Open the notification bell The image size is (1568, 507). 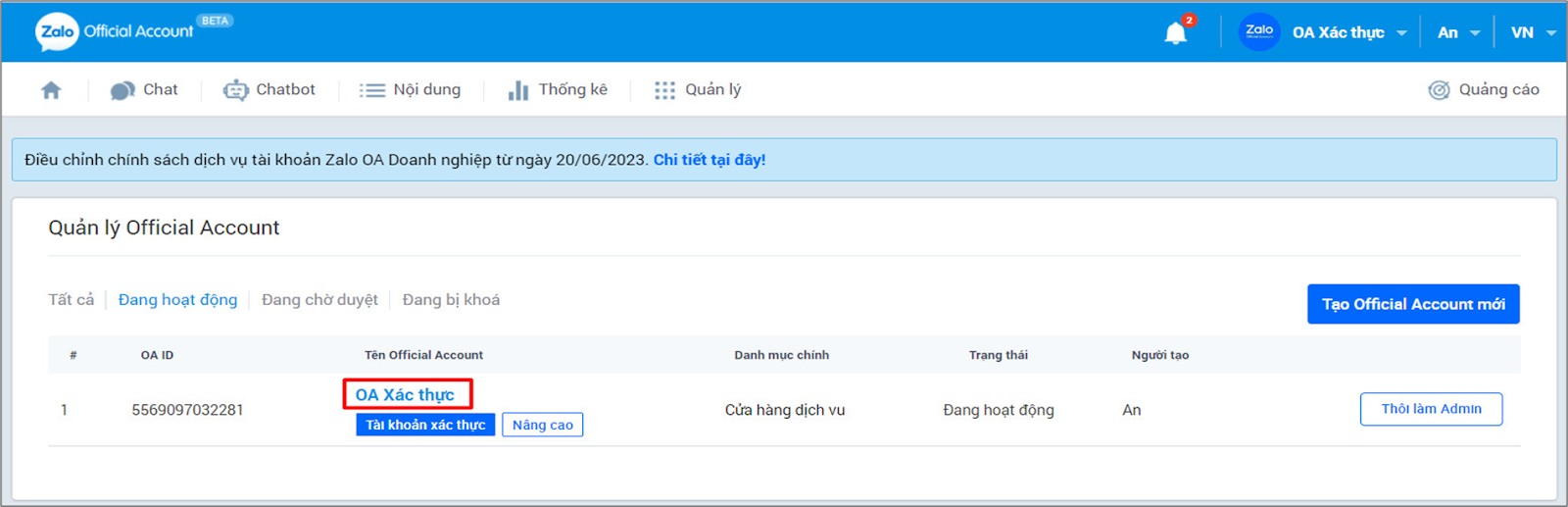click(1175, 33)
